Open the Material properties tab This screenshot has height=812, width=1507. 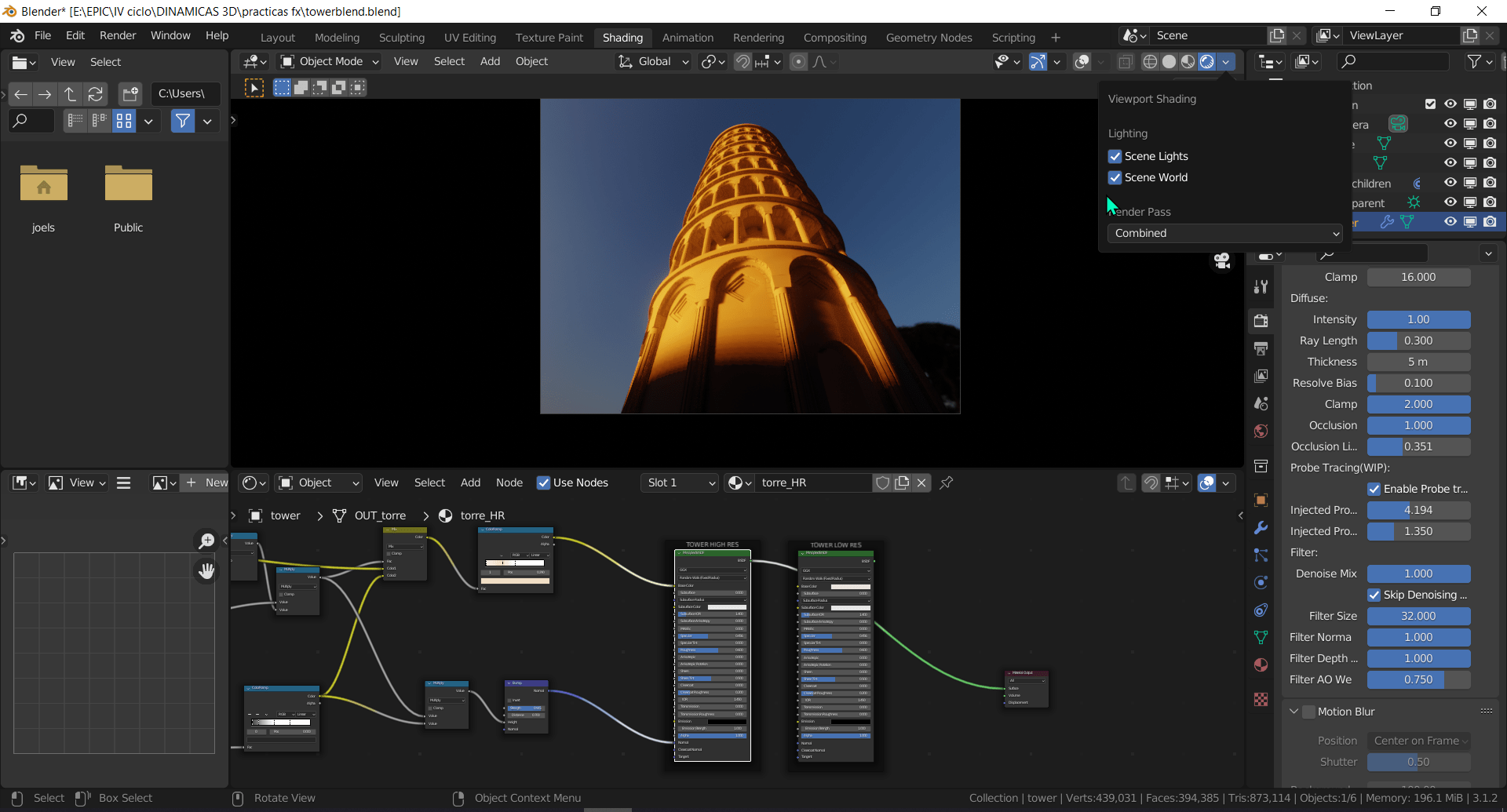click(1261, 665)
